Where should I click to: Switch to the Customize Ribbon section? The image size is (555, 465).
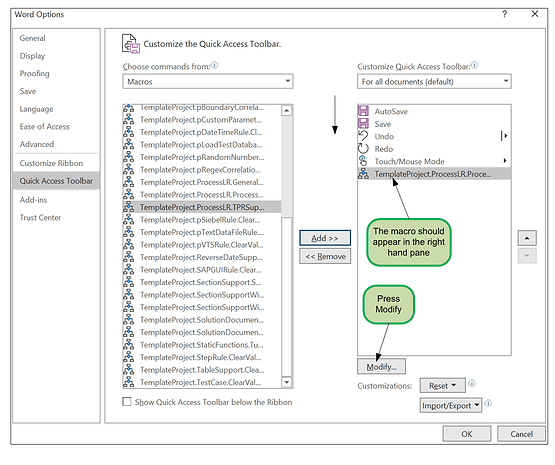point(51,163)
